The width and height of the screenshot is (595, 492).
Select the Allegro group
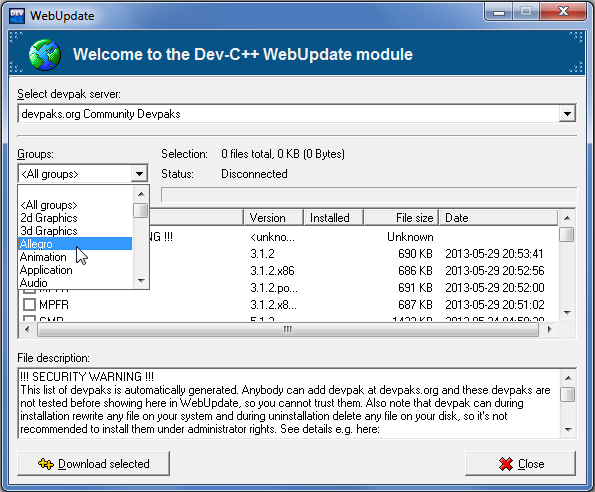point(75,244)
